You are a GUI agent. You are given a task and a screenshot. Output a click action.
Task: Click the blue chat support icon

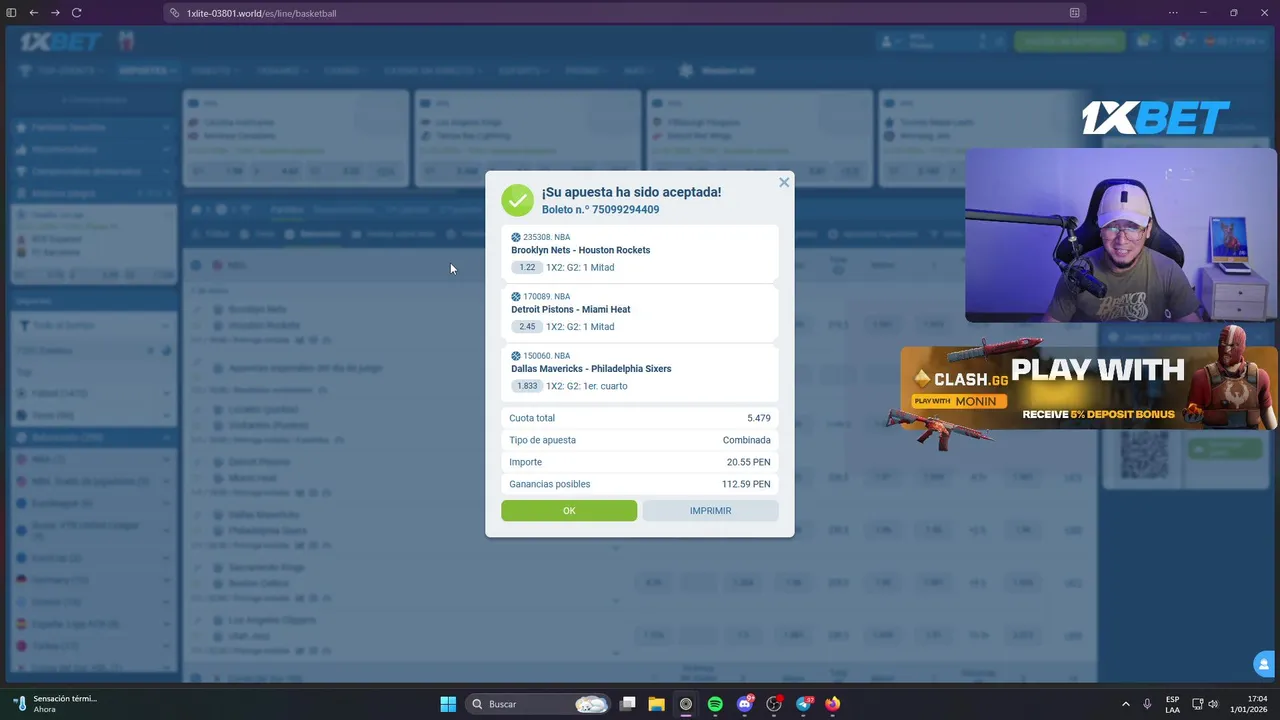1265,663
